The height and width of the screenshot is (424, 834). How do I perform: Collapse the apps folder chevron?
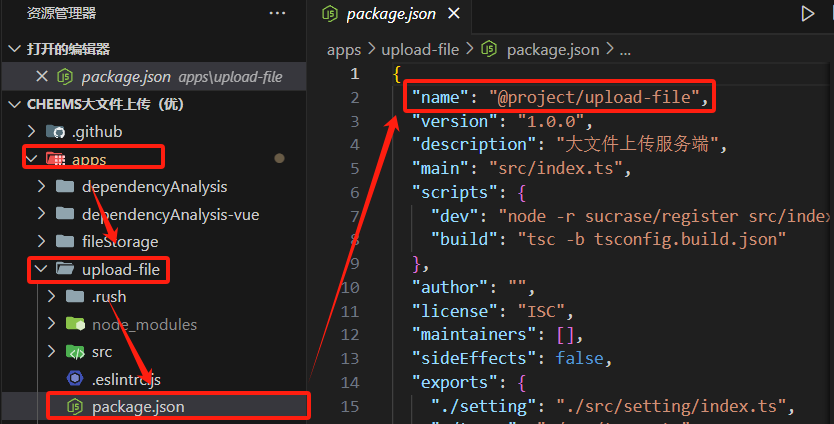coord(31,159)
